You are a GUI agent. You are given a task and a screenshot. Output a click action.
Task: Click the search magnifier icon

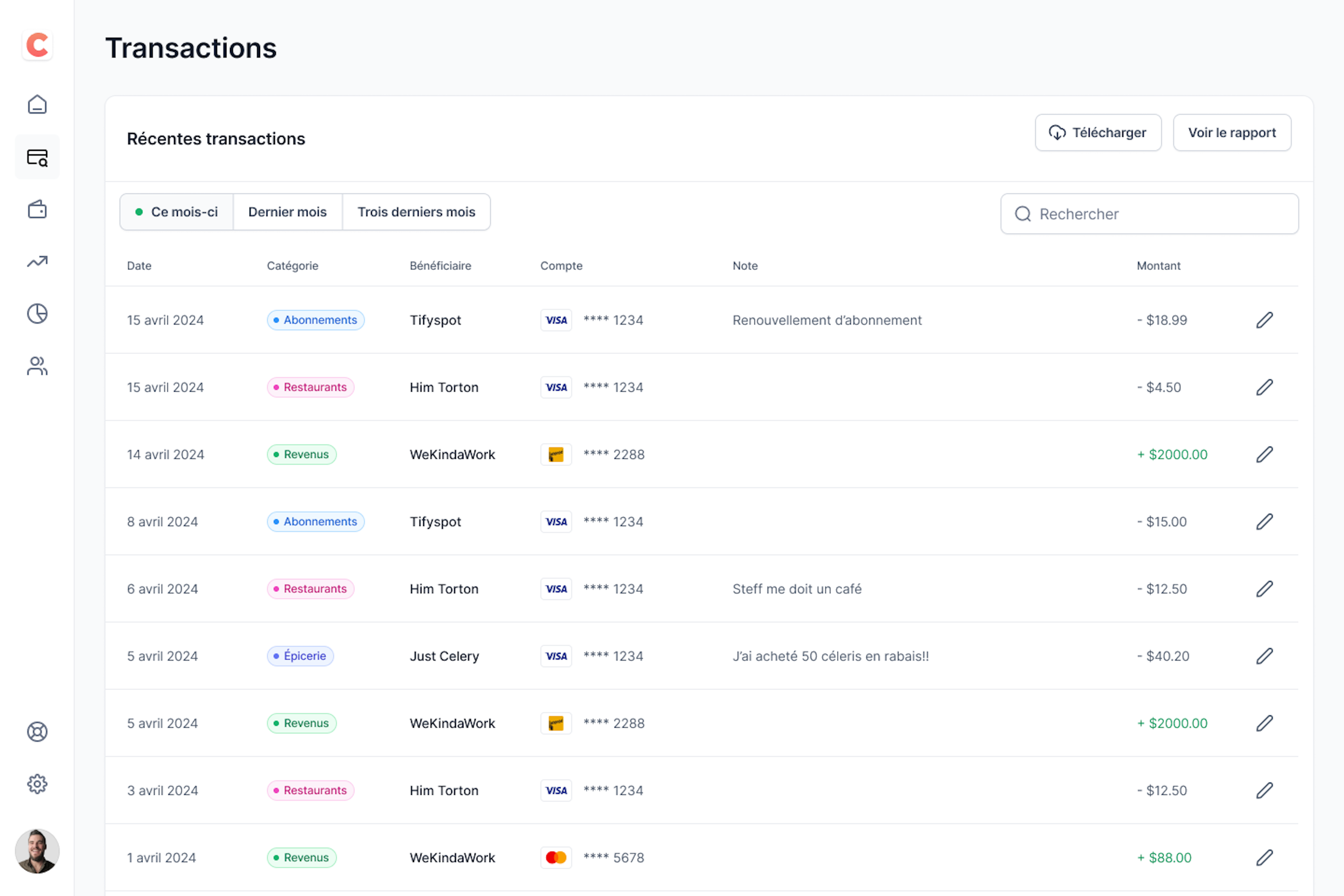point(1023,214)
